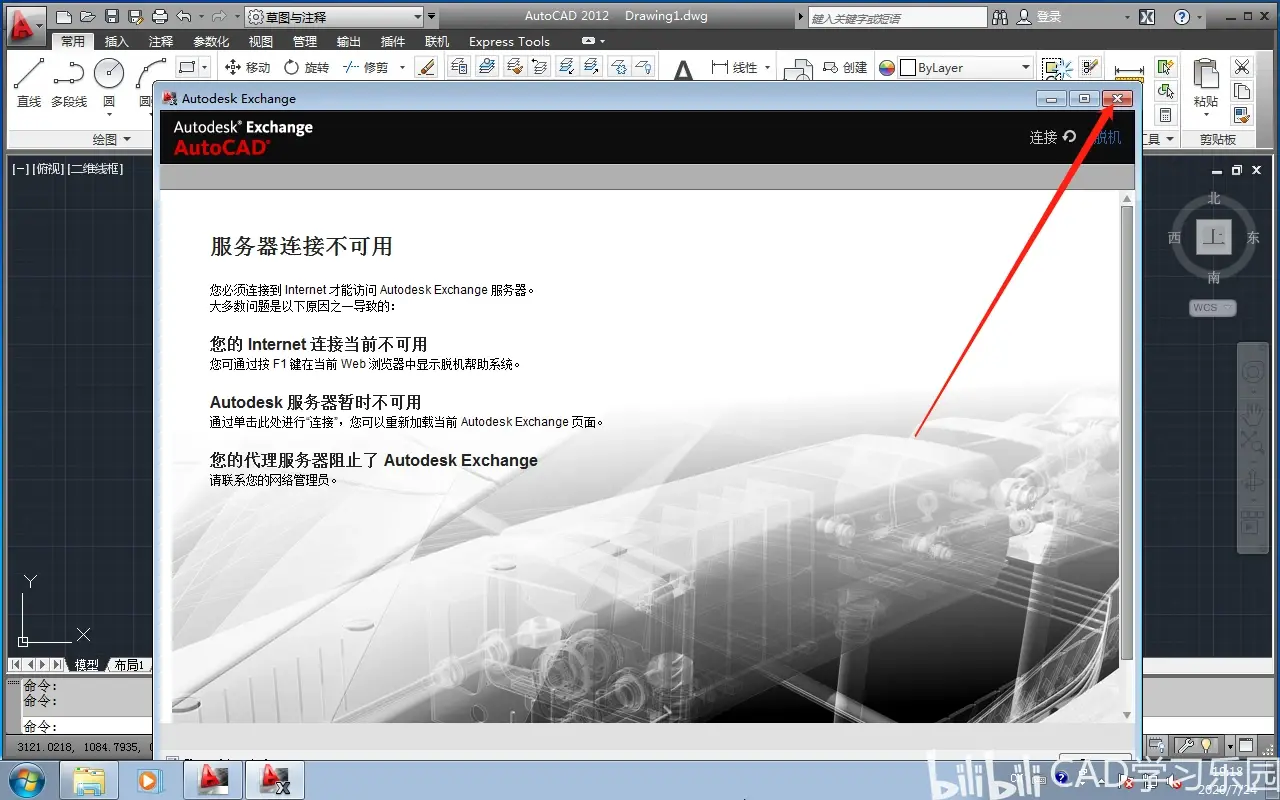Switch to the 视图 ribbon tab

point(261,41)
